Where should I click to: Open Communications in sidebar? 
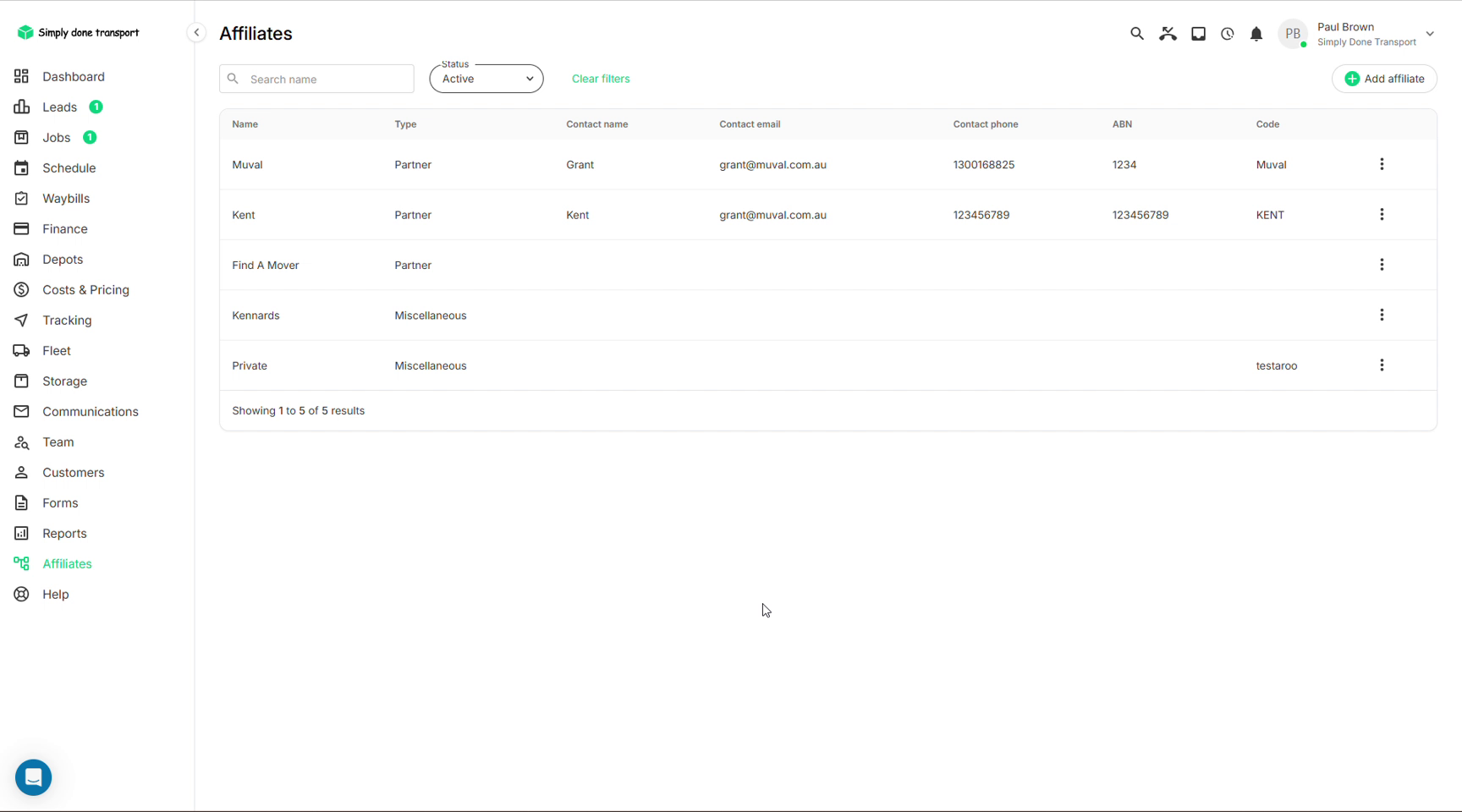pos(91,411)
